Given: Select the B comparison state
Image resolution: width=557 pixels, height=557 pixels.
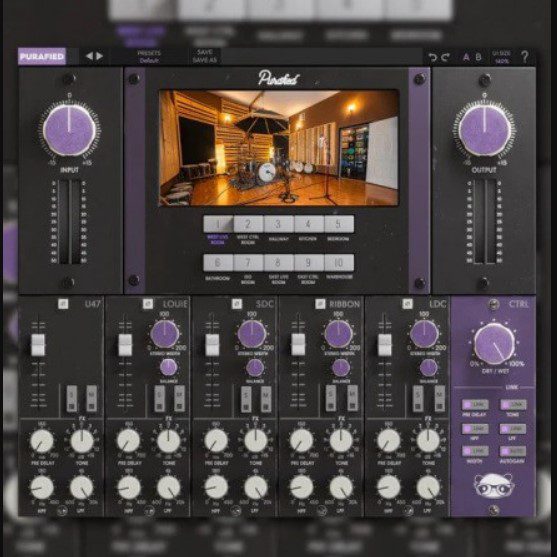Looking at the screenshot, I should pyautogui.click(x=478, y=57).
